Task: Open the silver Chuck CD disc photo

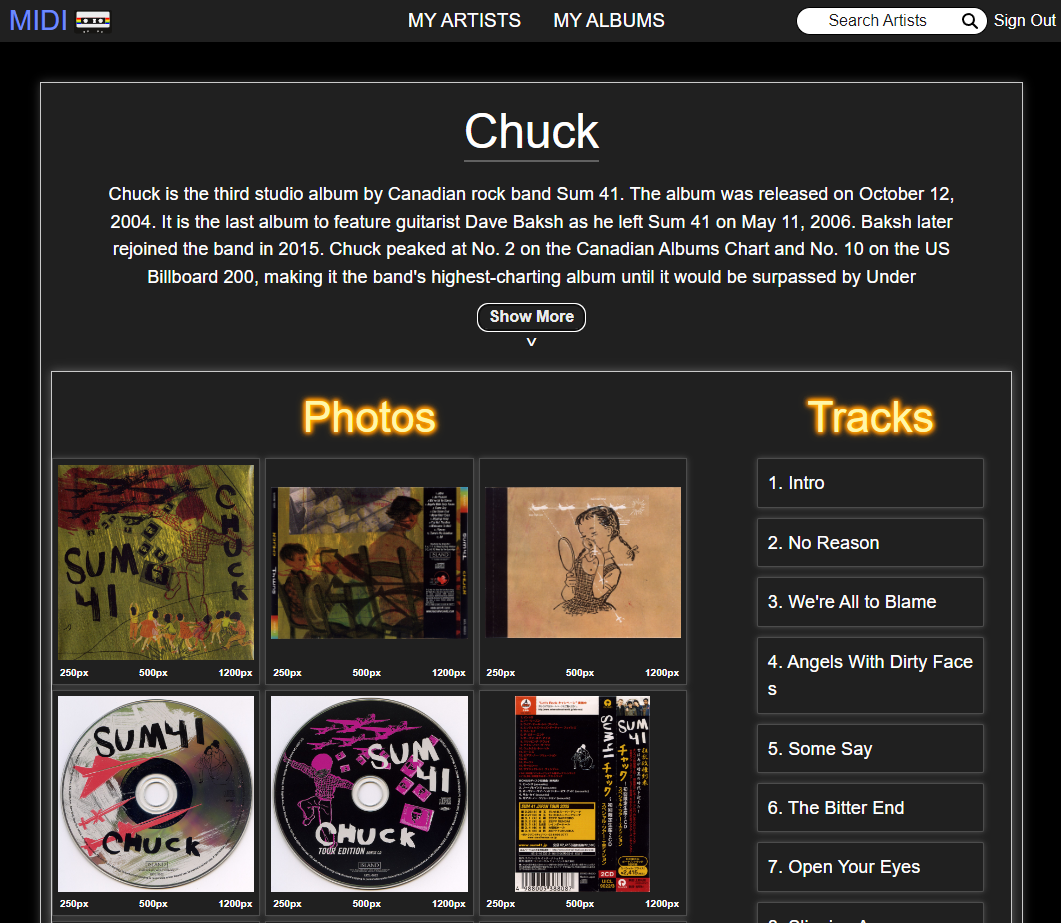Action: (156, 794)
